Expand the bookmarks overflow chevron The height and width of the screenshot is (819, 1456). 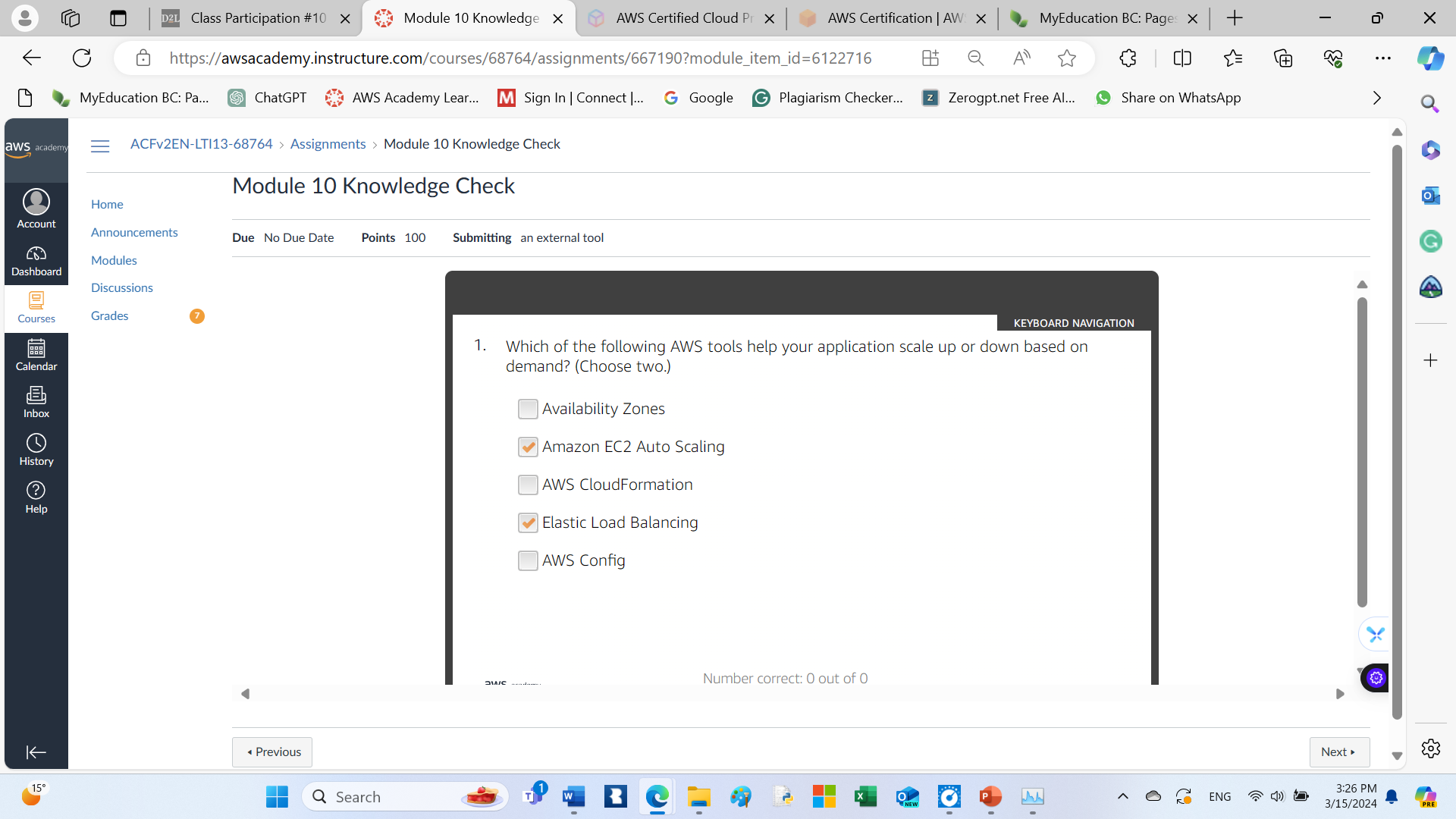click(1376, 98)
